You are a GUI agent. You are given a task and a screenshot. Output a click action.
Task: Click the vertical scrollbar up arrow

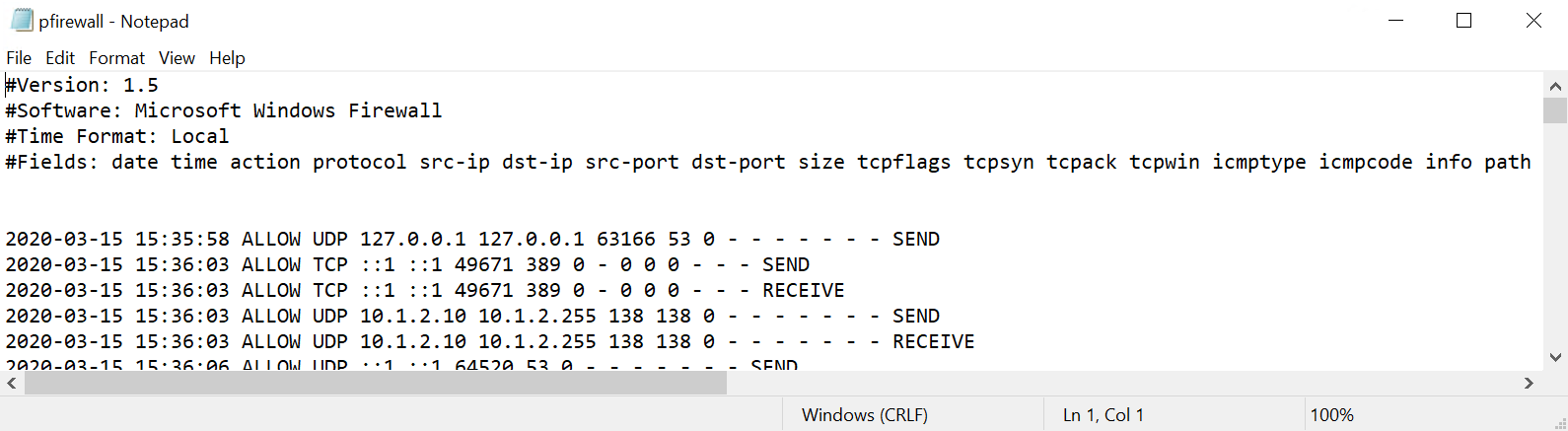click(x=1555, y=86)
